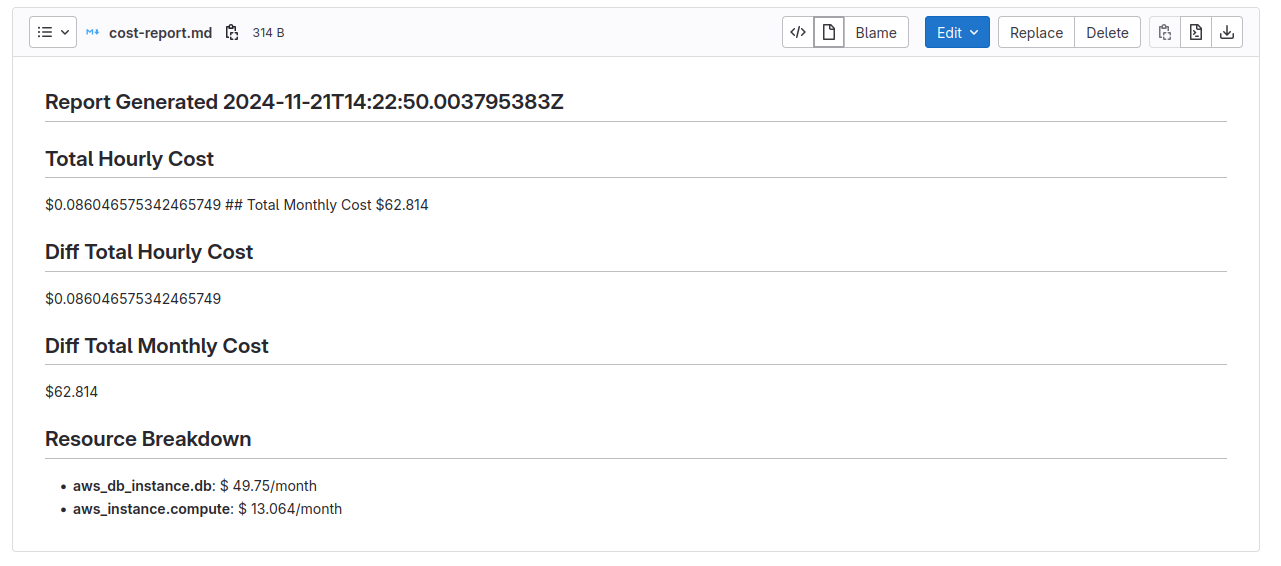Display the rendered file view
The image size is (1281, 566).
[x=828, y=32]
